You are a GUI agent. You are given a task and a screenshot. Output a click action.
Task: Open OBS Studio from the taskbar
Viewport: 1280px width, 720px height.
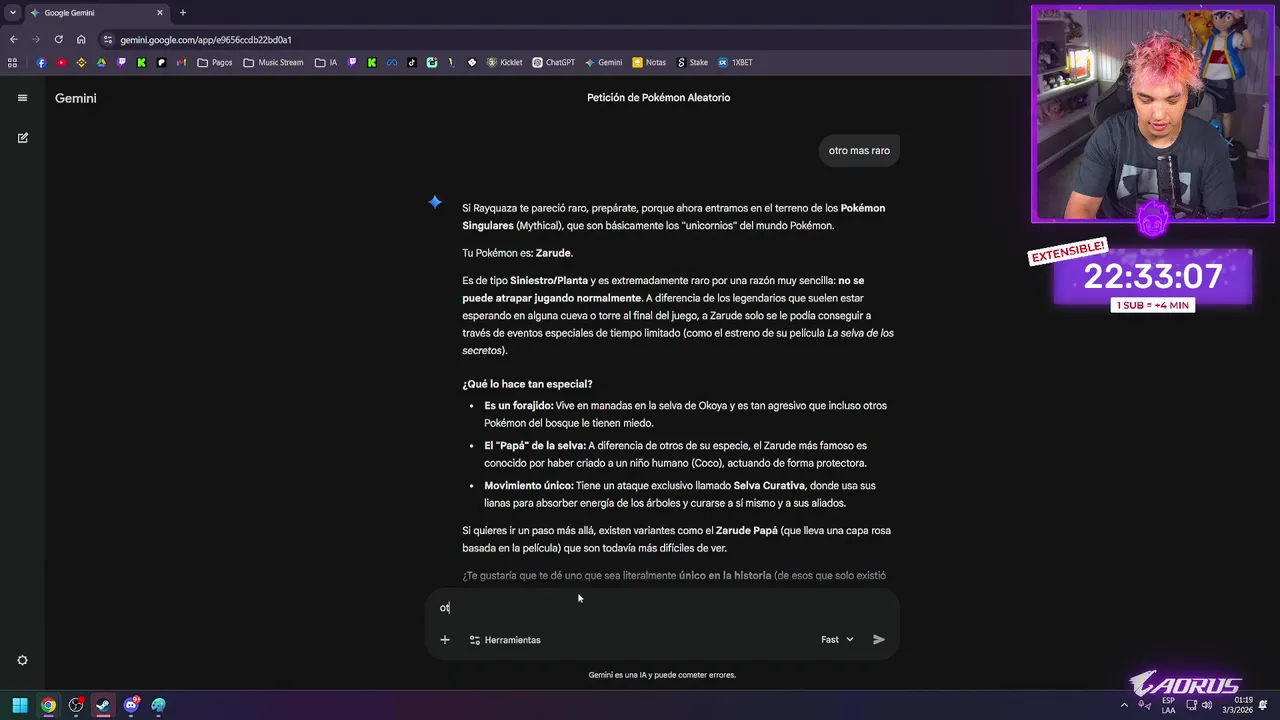coord(76,705)
